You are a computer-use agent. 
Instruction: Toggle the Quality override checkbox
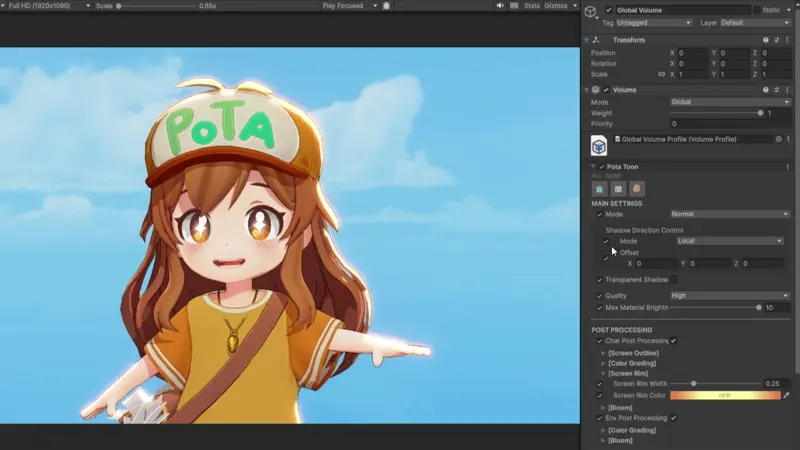click(599, 296)
